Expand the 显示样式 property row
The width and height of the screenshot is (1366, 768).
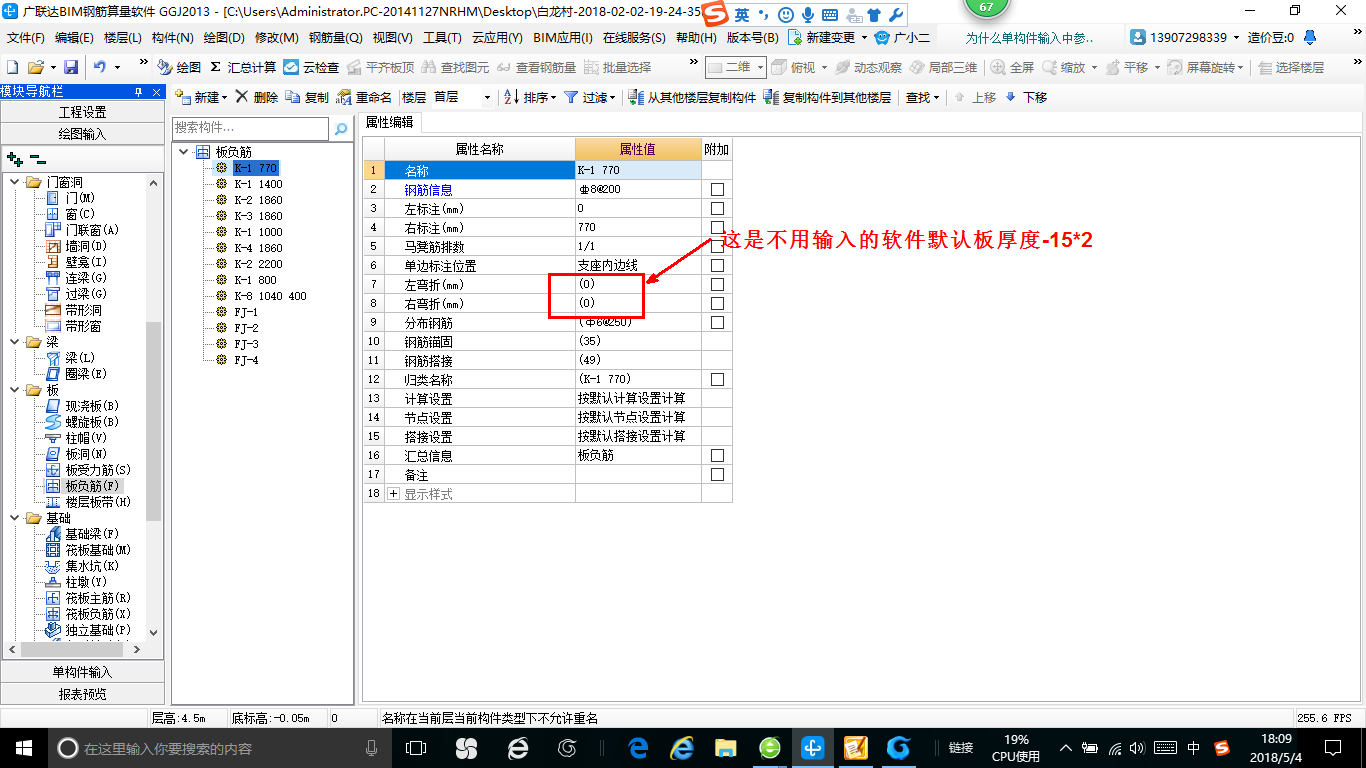point(393,494)
